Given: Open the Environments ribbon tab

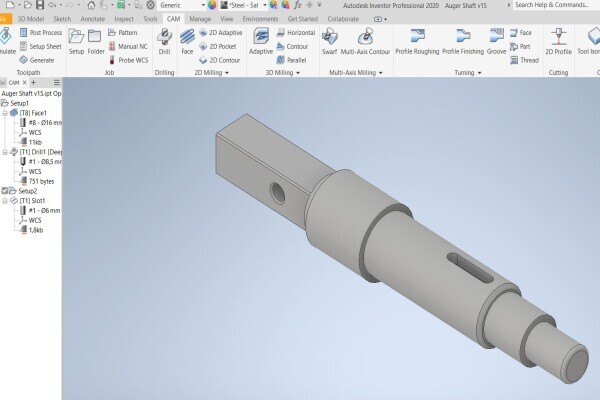Looking at the screenshot, I should [260, 19].
